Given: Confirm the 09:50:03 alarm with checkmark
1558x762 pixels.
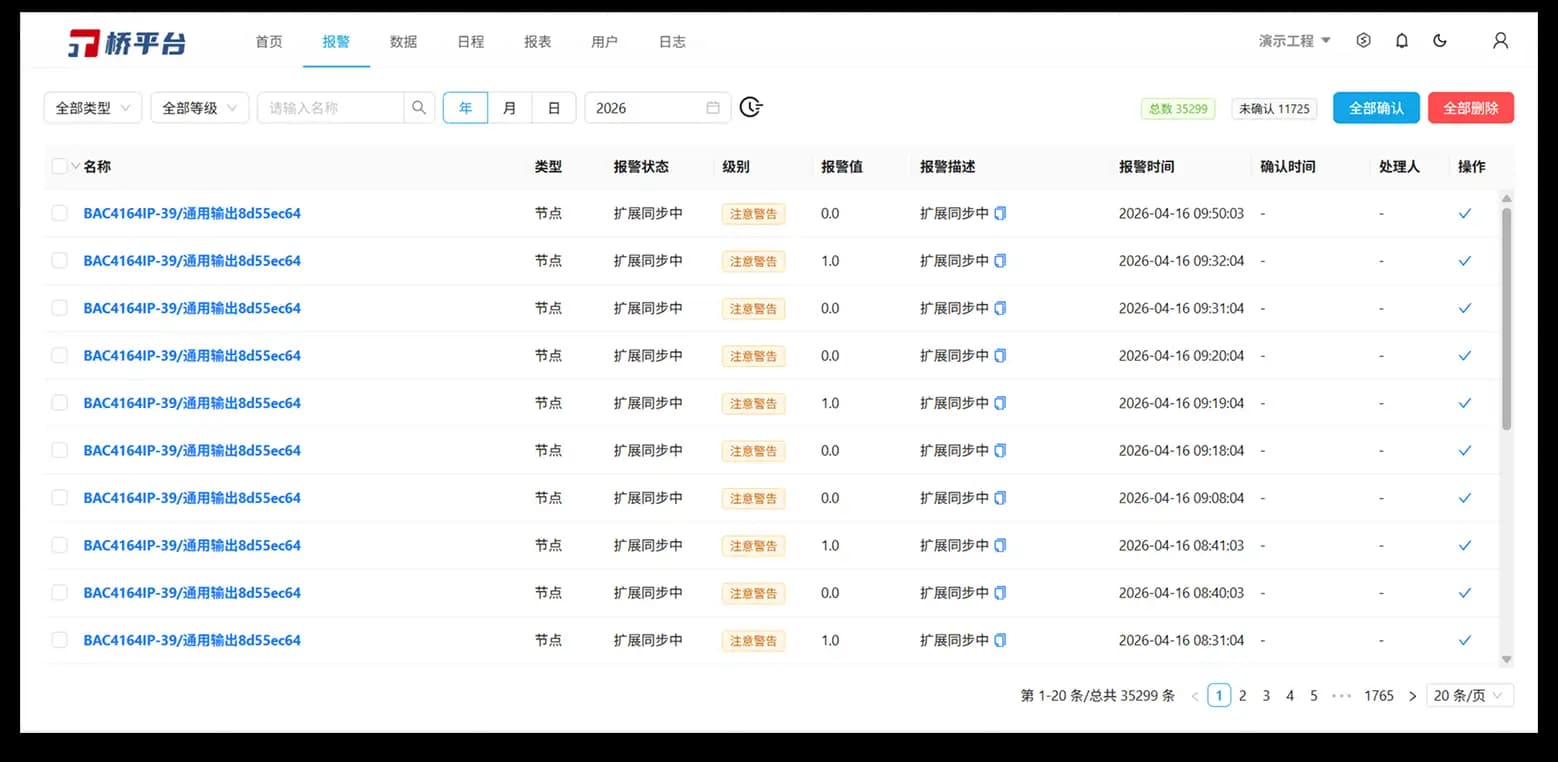Looking at the screenshot, I should point(1465,213).
